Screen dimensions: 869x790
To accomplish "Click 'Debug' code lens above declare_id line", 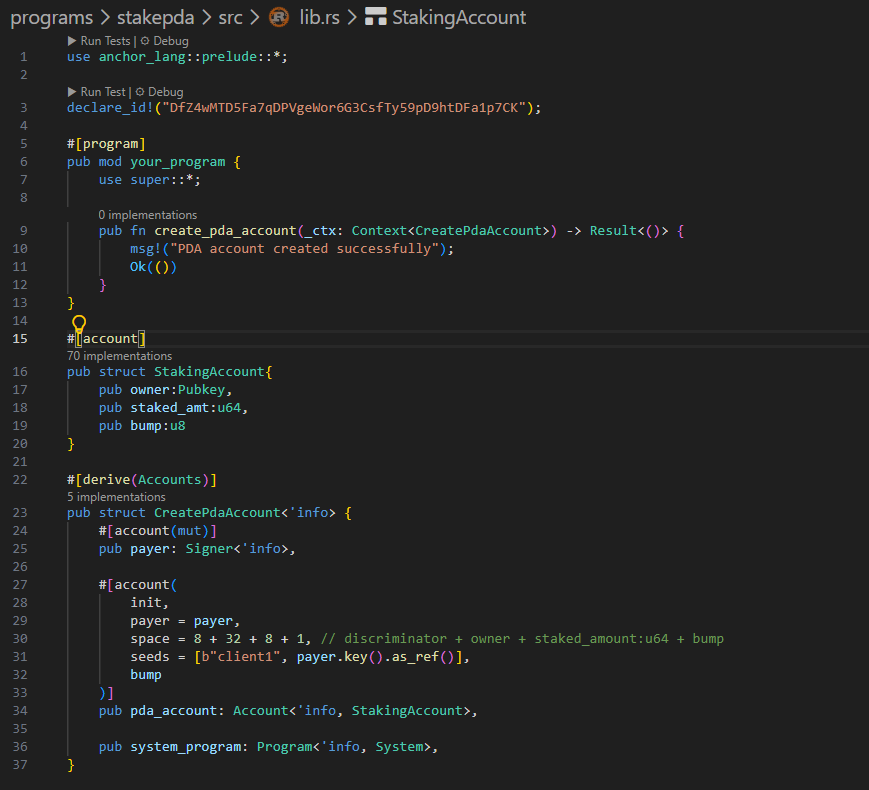I will tap(160, 92).
